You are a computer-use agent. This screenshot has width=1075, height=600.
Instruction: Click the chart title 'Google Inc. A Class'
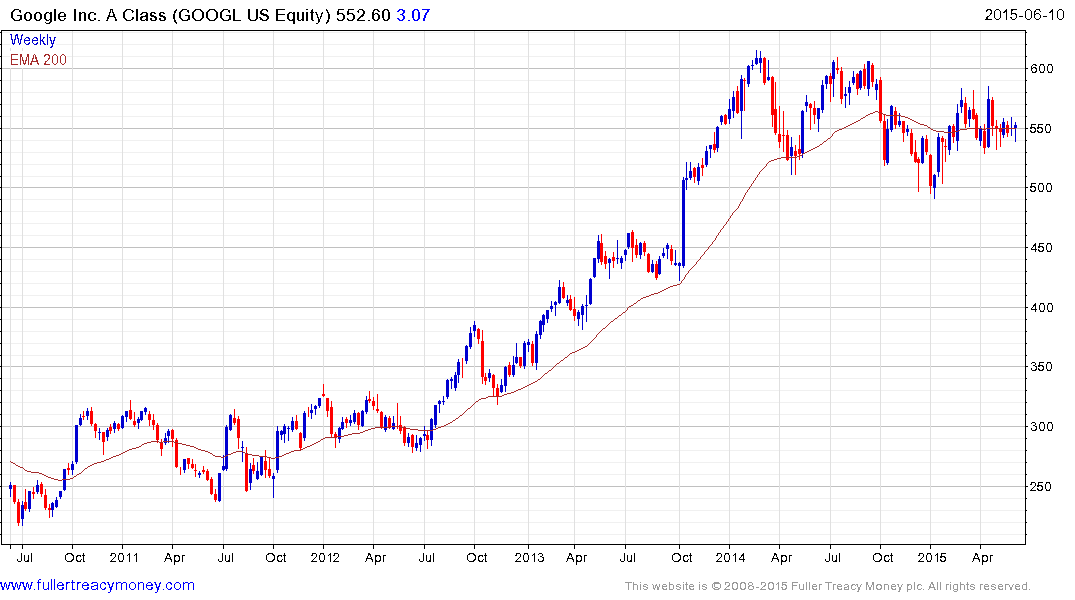[88, 15]
